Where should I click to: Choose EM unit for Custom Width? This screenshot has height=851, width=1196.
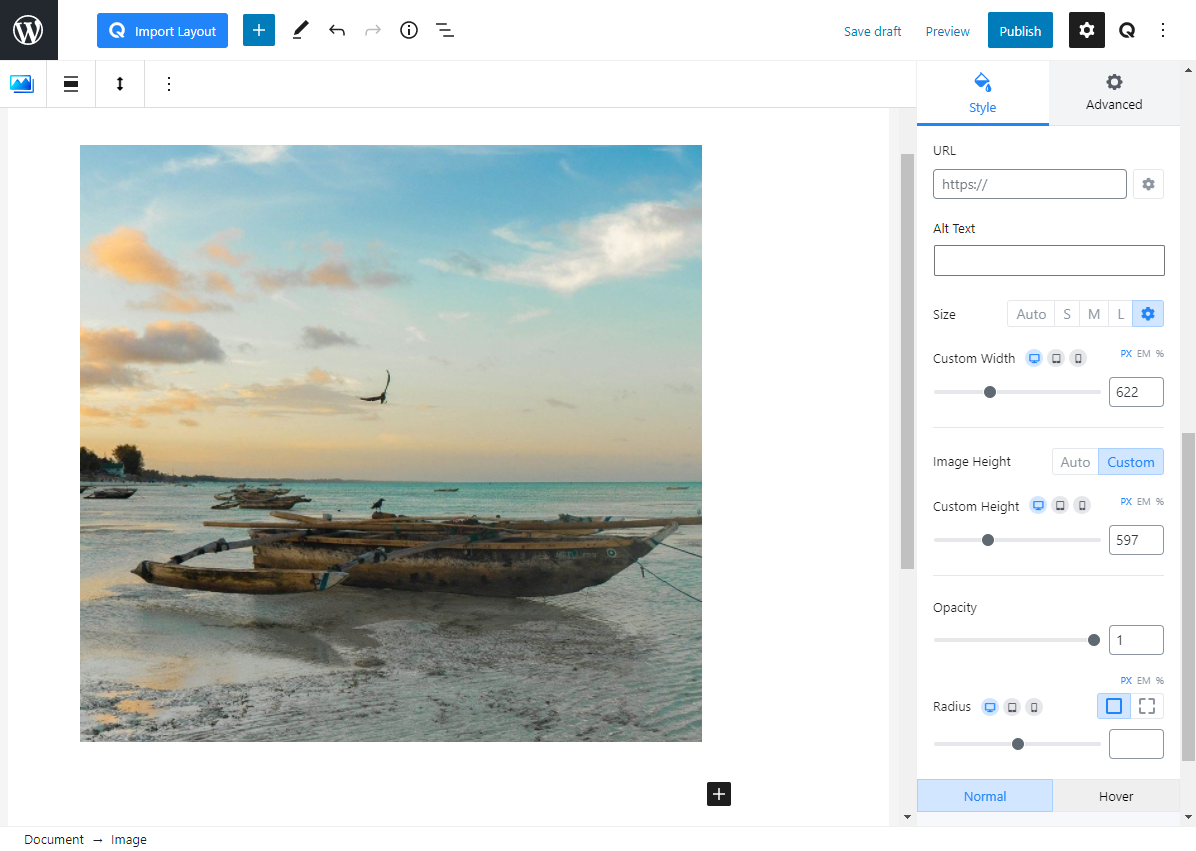1143,354
